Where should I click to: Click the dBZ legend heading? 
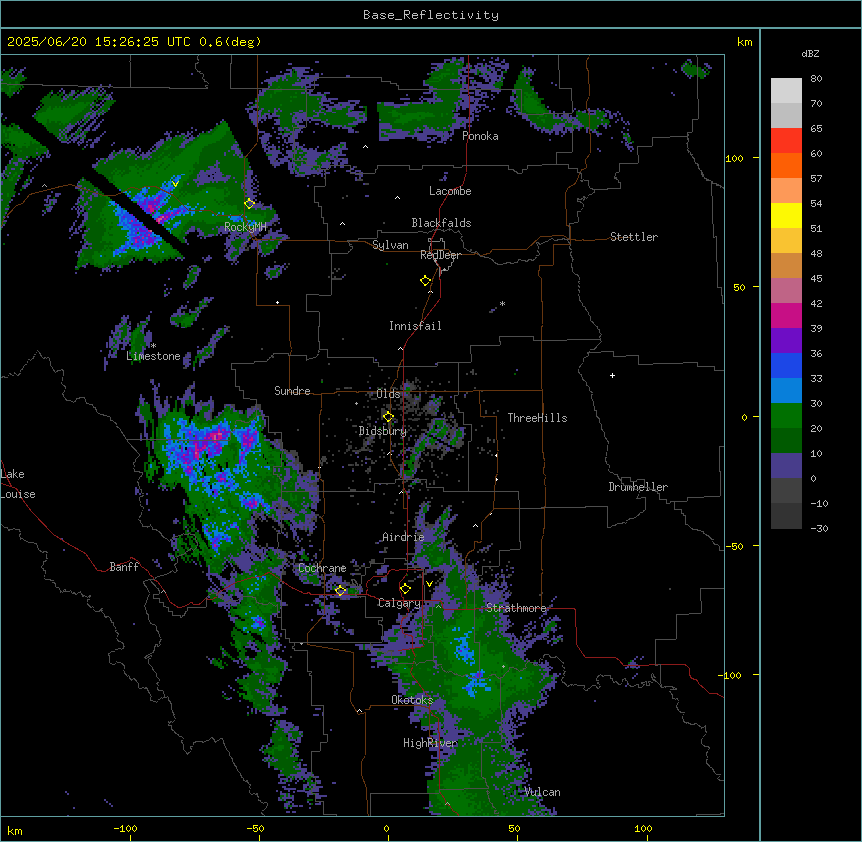pos(810,53)
